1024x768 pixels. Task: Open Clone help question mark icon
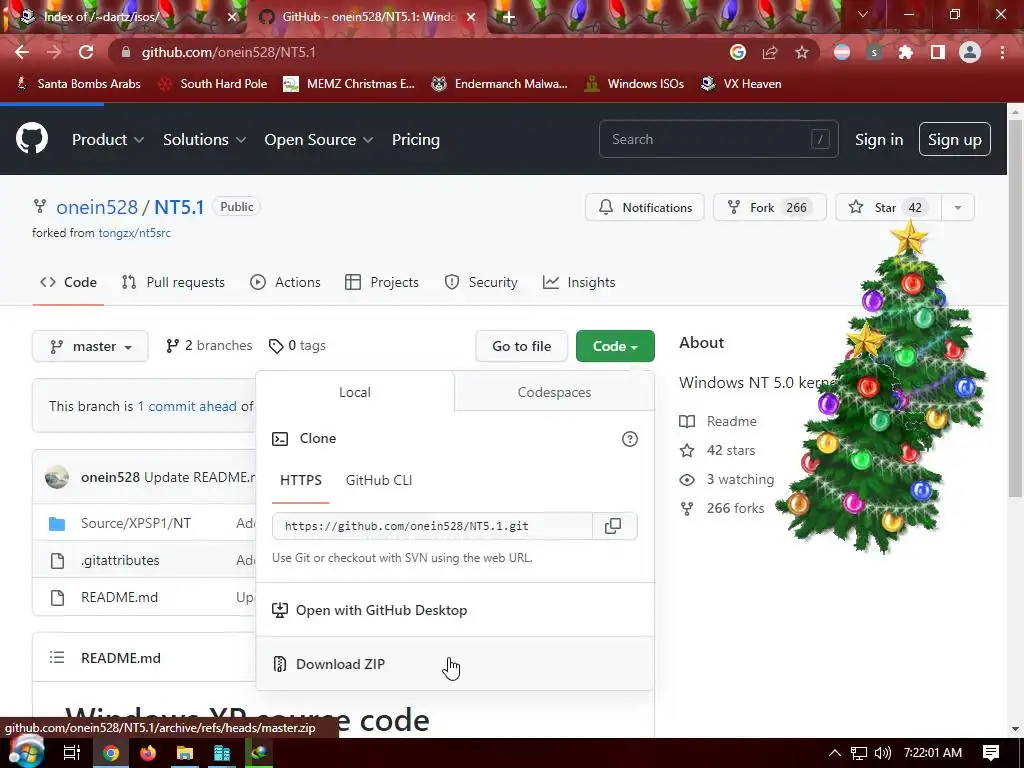pos(630,439)
